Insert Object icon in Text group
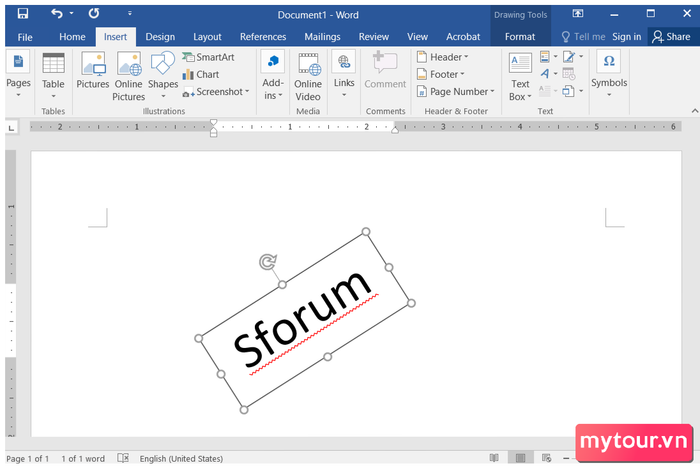The image size is (700, 471). 573,91
